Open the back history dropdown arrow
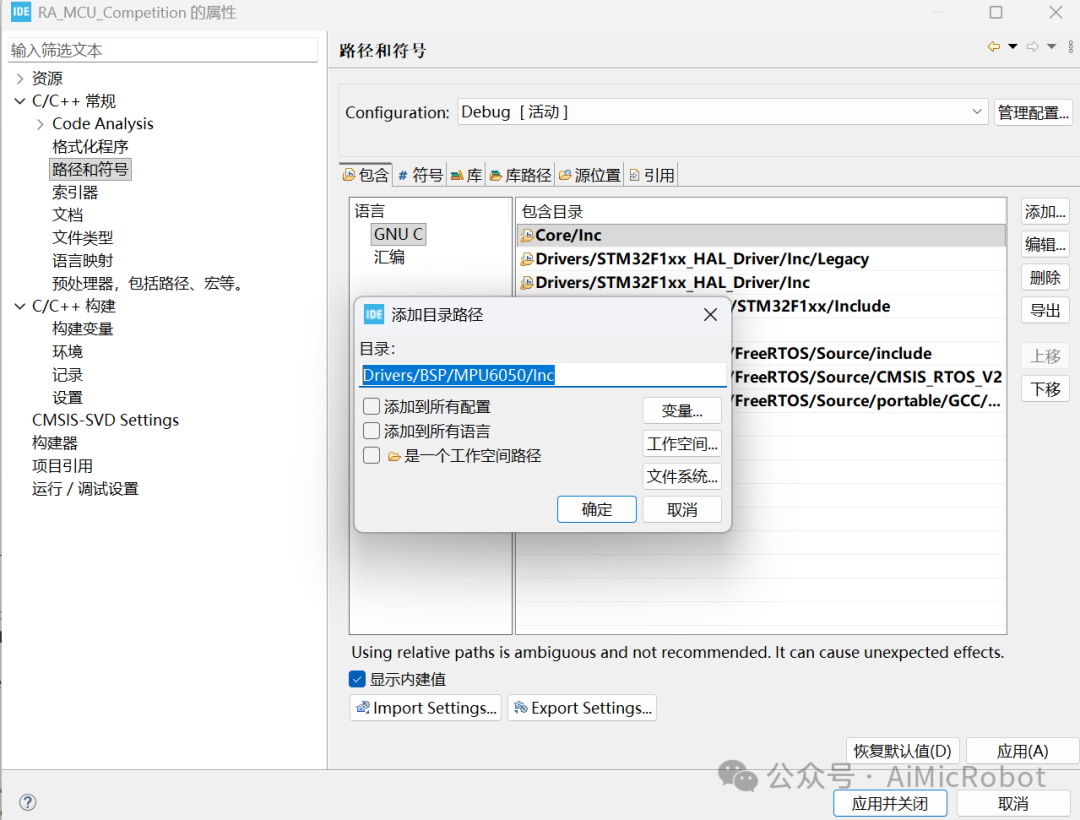The image size is (1080, 820). coord(1012,47)
